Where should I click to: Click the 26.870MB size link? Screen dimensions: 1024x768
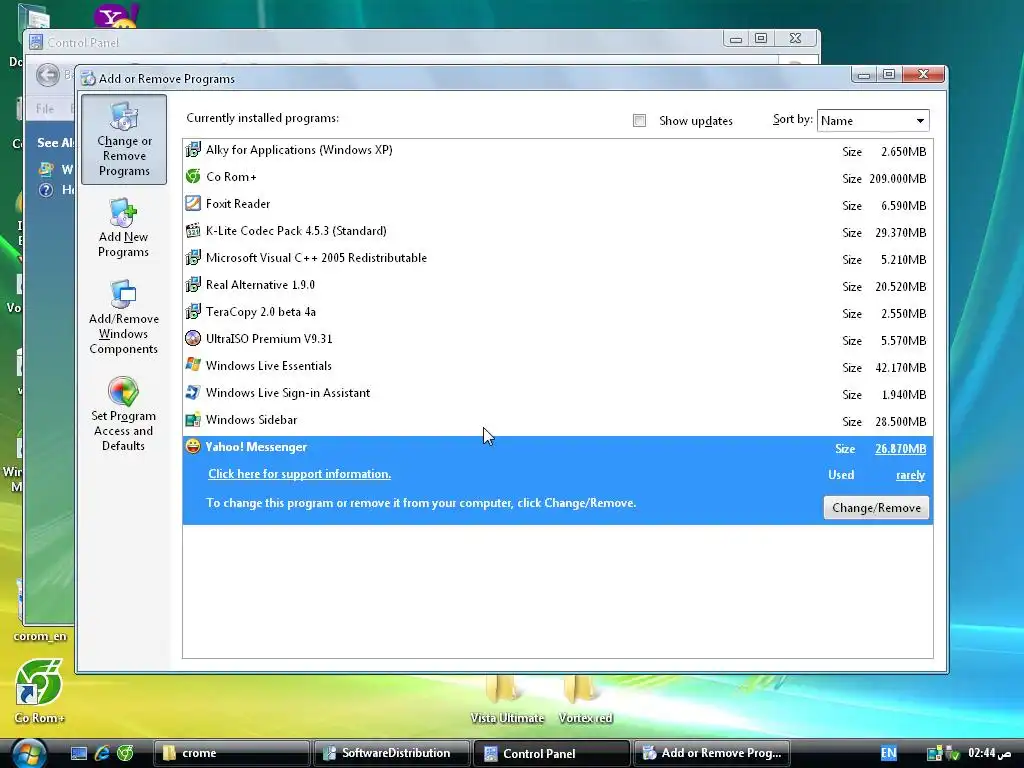pyautogui.click(x=900, y=449)
